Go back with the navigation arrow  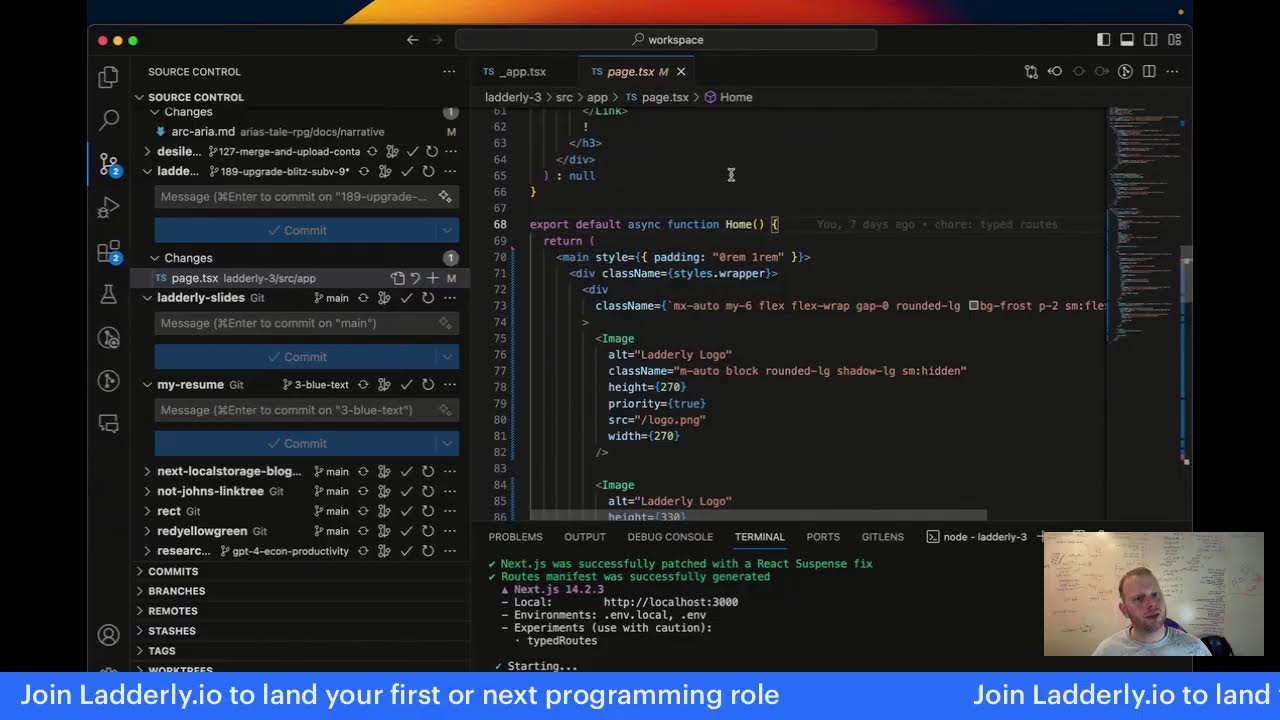click(412, 40)
